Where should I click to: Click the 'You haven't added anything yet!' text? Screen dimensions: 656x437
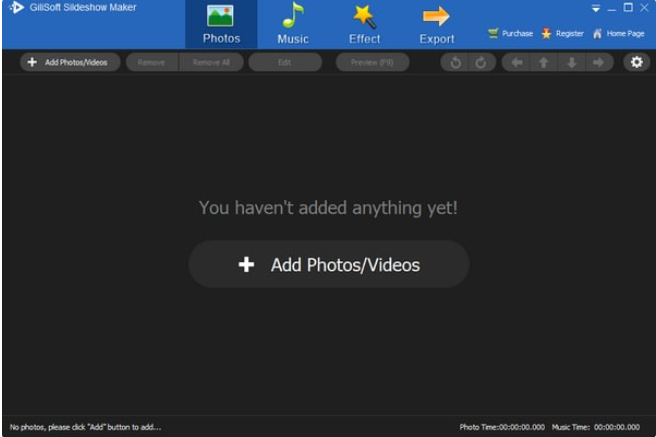coord(328,208)
